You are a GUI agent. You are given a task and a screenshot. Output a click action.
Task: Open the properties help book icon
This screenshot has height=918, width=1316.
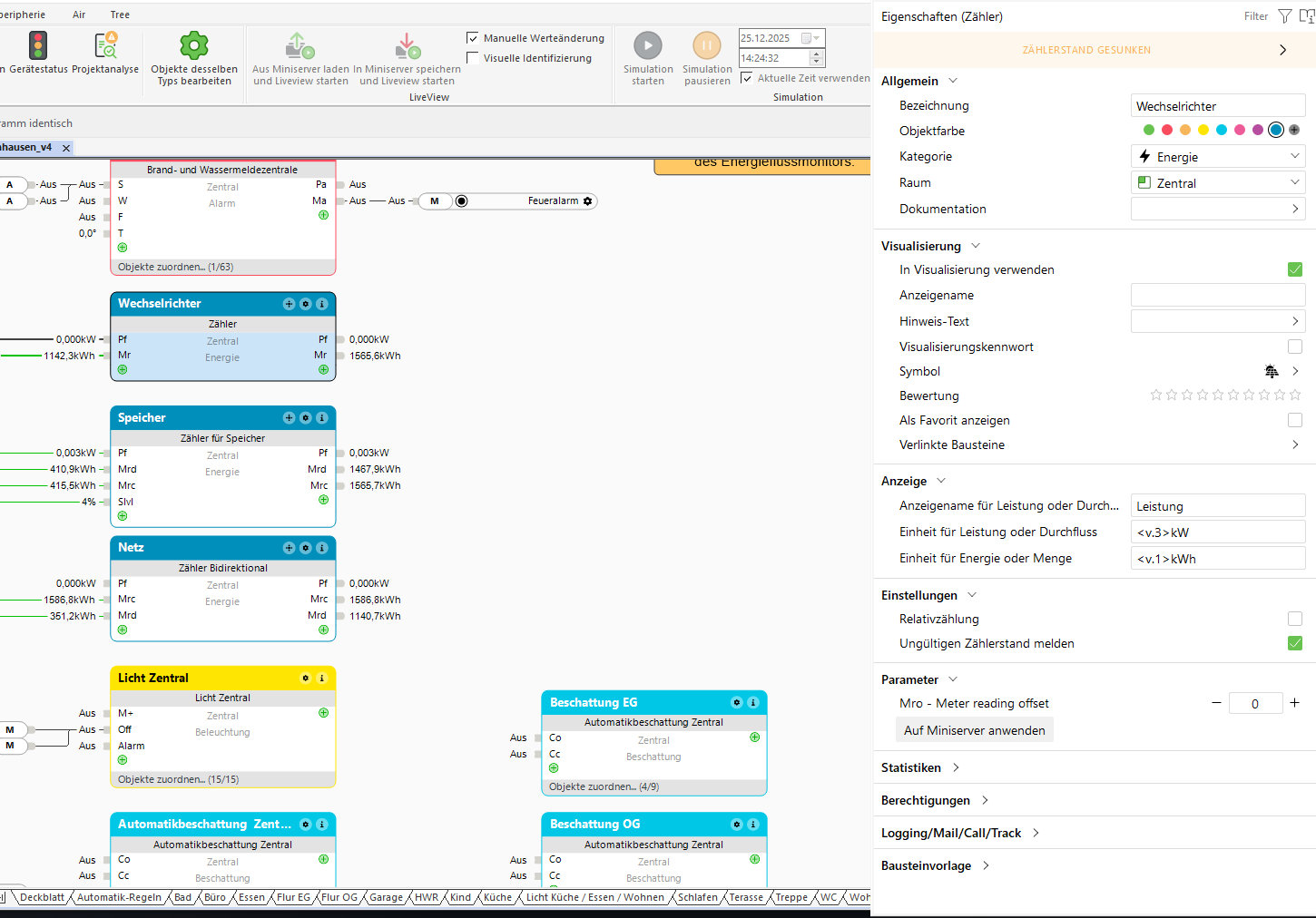(1307, 16)
